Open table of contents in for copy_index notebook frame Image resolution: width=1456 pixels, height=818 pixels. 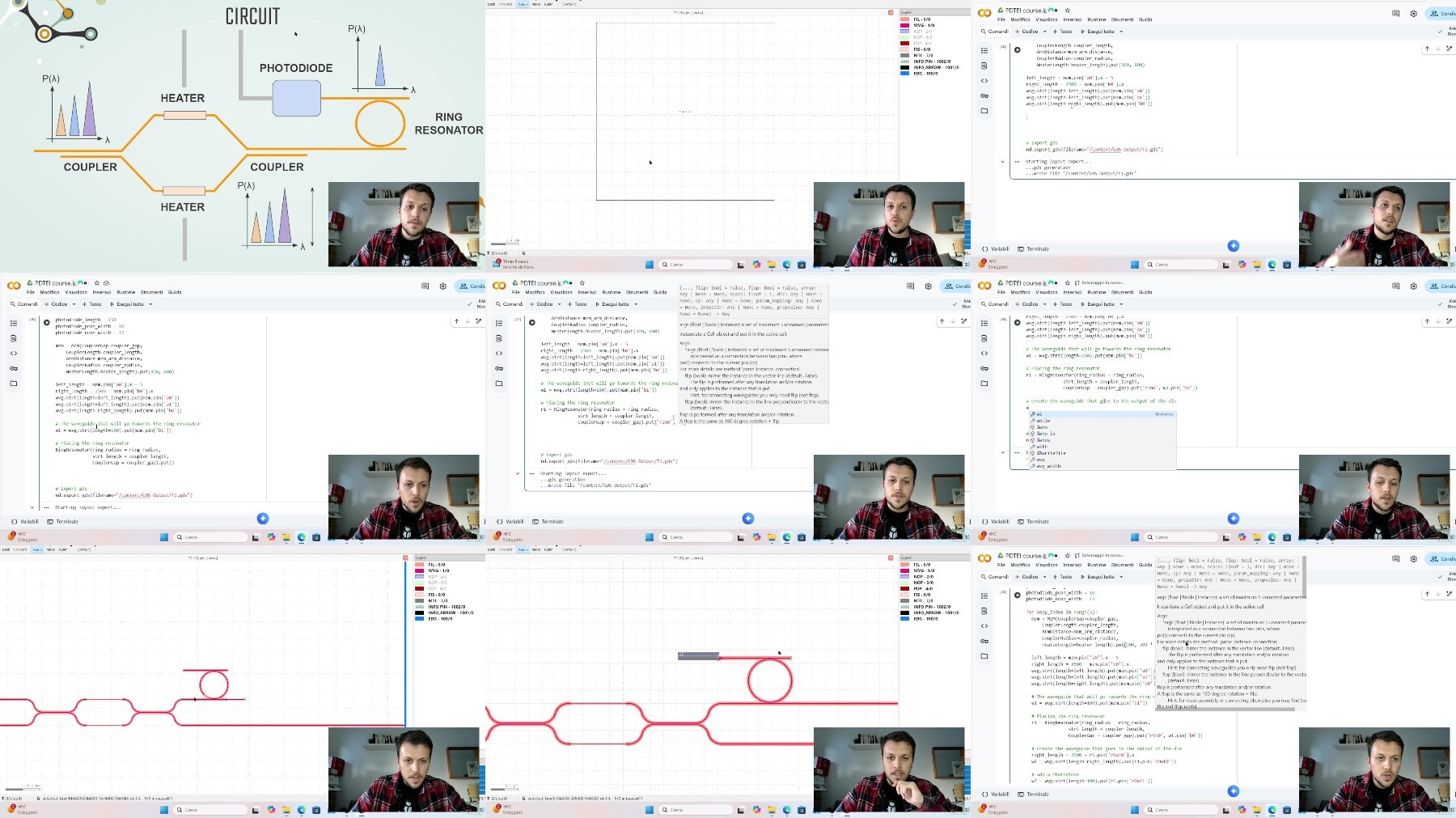[x=984, y=595]
